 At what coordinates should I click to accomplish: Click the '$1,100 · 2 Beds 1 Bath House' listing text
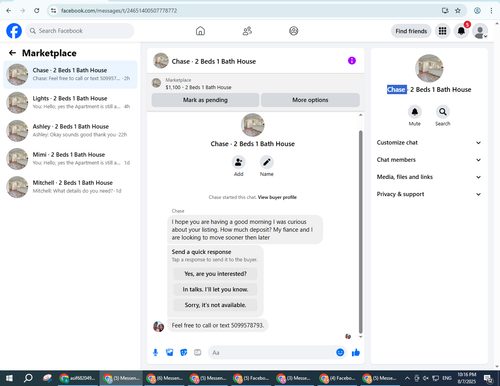pyautogui.click(x=198, y=87)
